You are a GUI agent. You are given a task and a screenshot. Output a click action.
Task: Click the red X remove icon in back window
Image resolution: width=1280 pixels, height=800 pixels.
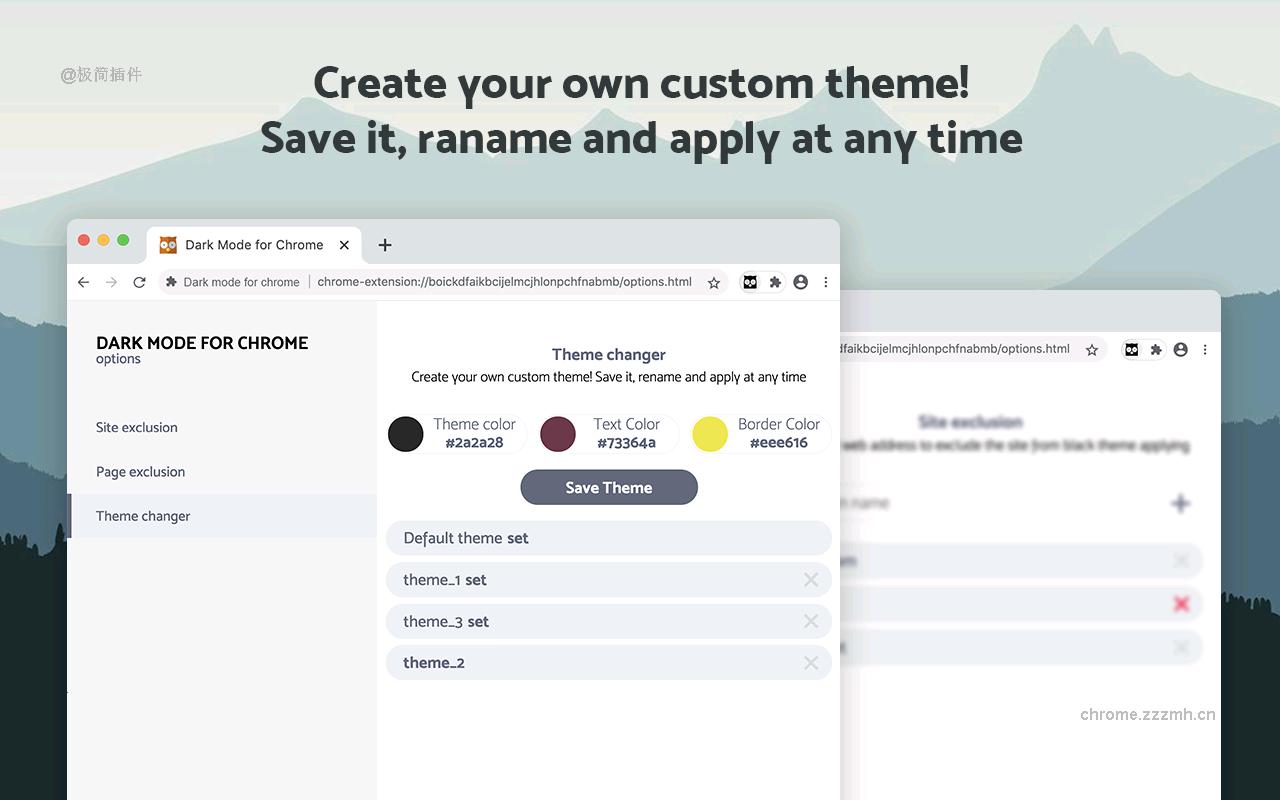coord(1182,604)
